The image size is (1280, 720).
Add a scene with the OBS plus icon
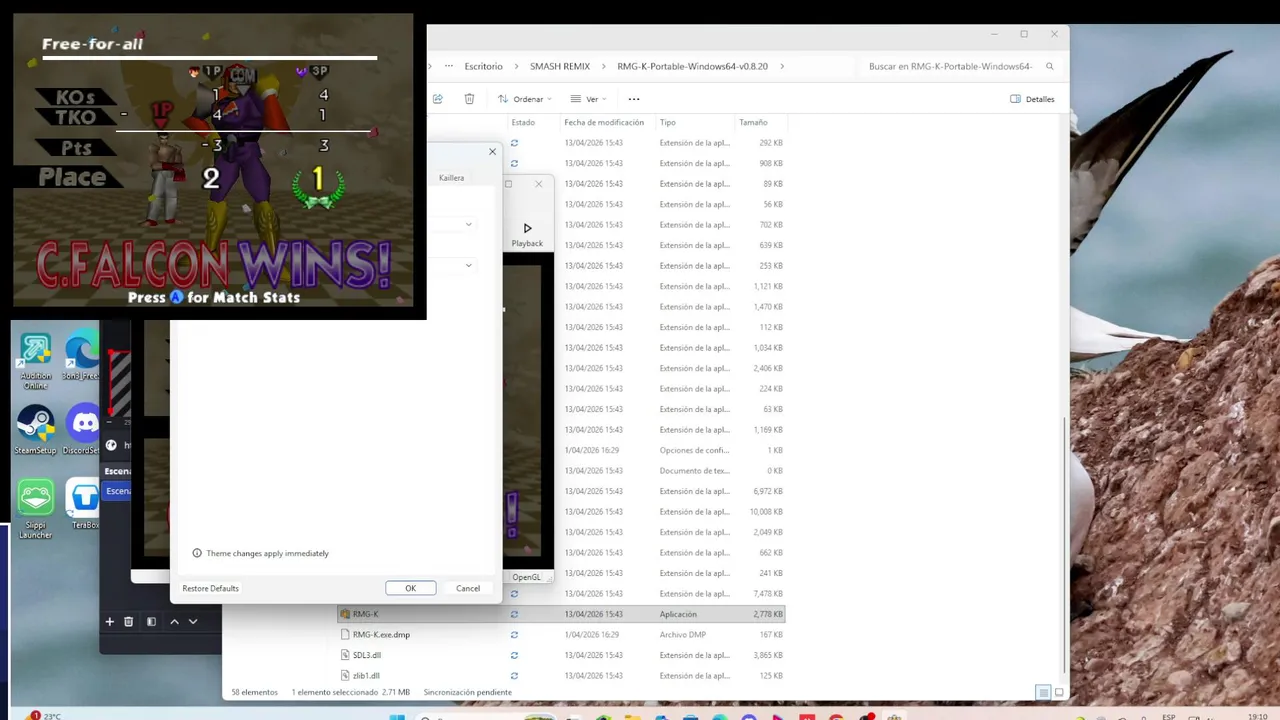coord(110,621)
